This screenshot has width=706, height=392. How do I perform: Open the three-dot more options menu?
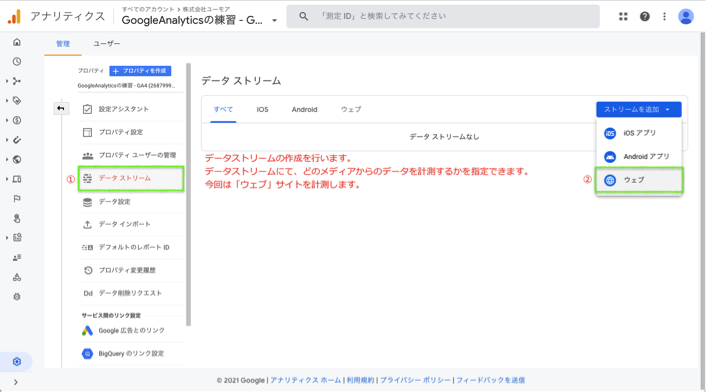(664, 17)
